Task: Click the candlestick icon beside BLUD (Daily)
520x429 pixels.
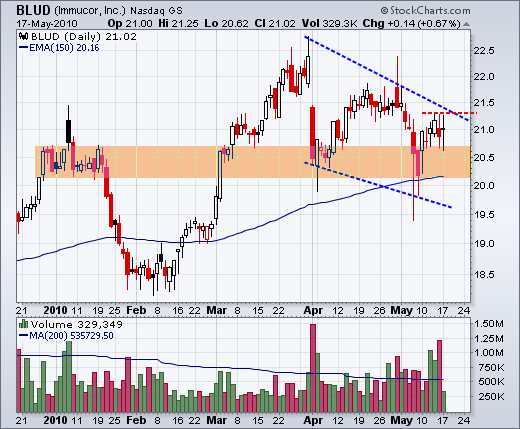Action: point(23,36)
